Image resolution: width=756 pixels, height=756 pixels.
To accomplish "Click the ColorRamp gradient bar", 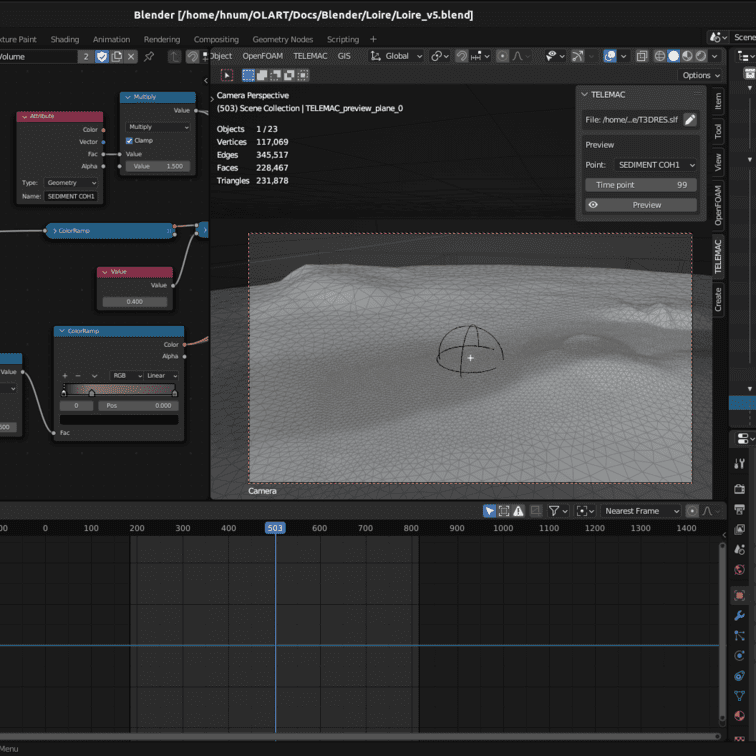I will point(119,389).
